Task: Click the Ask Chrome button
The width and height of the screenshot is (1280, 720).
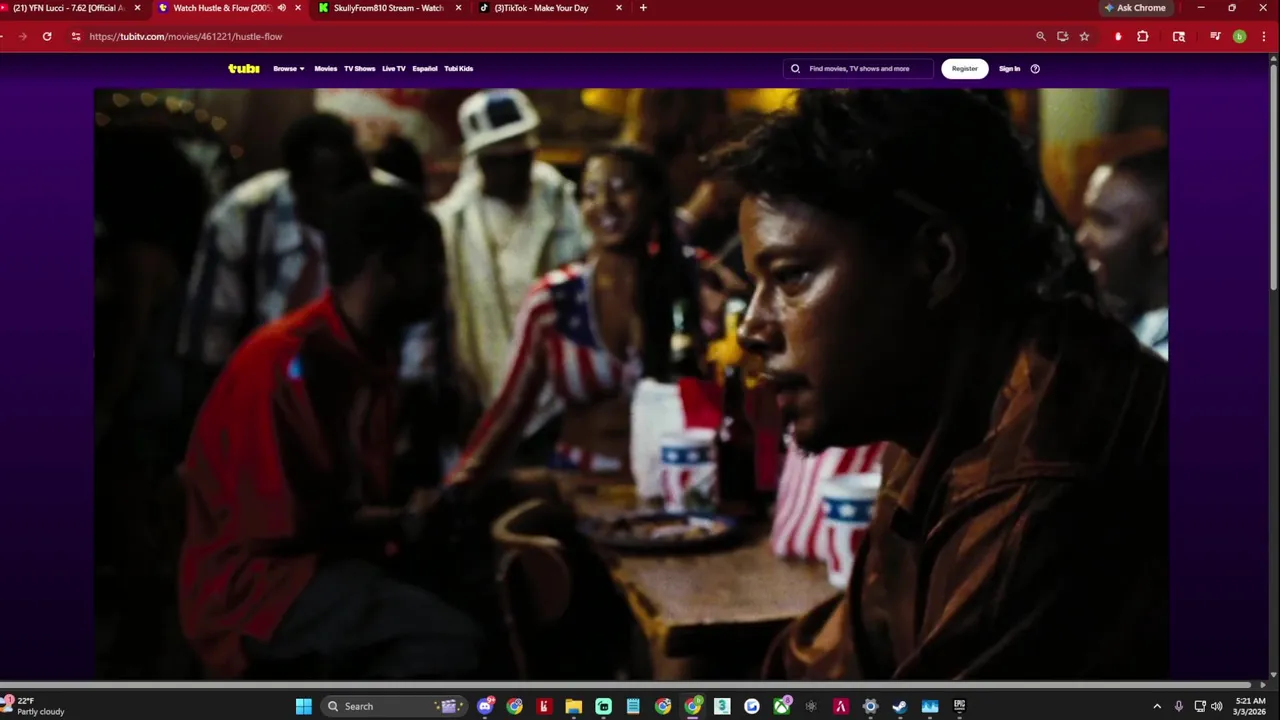Action: click(x=1135, y=8)
